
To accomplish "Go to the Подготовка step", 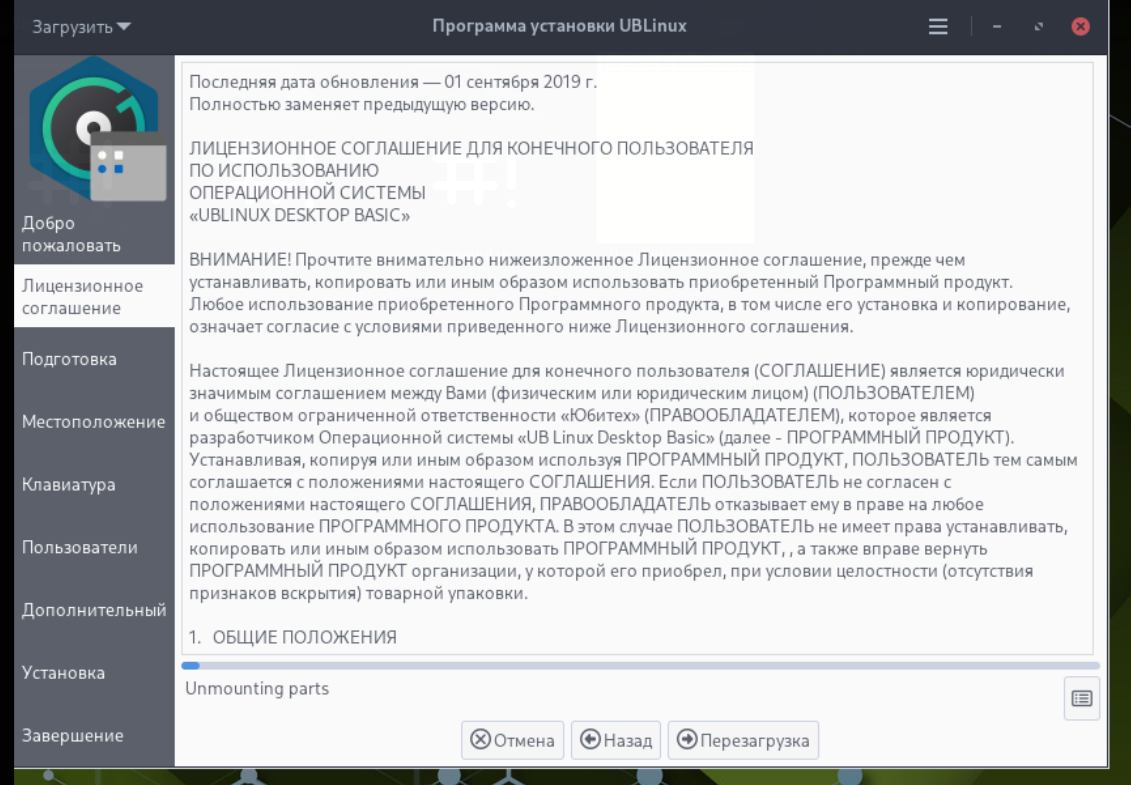I will pos(94,359).
